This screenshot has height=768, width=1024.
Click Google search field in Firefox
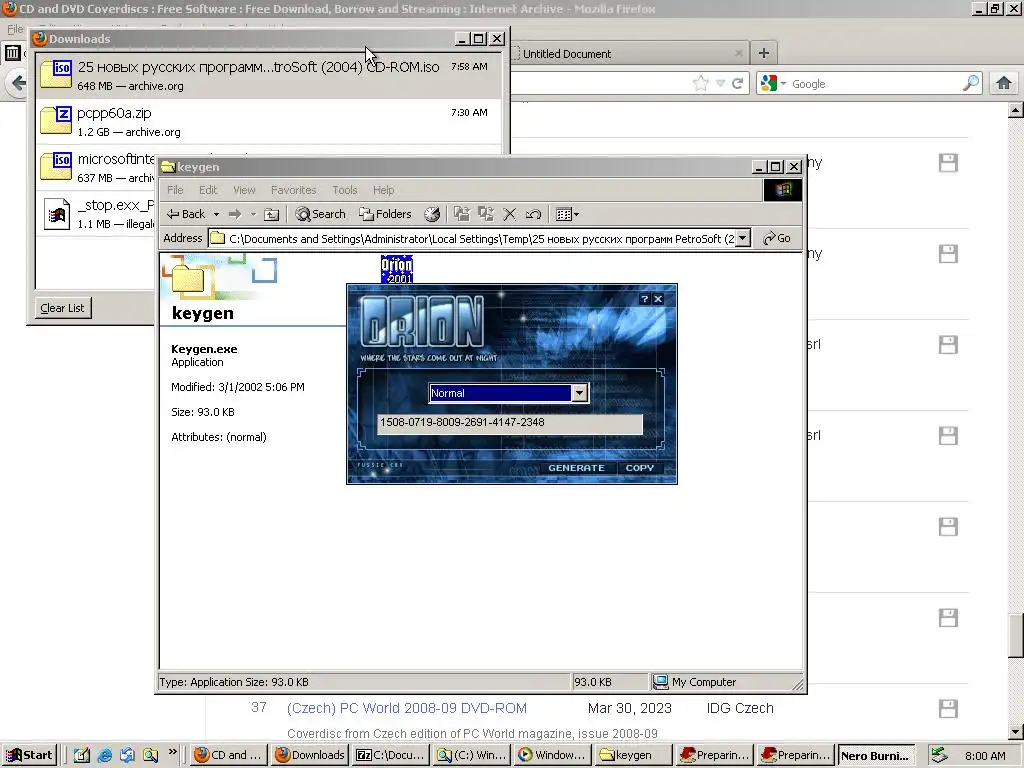pyautogui.click(x=875, y=84)
